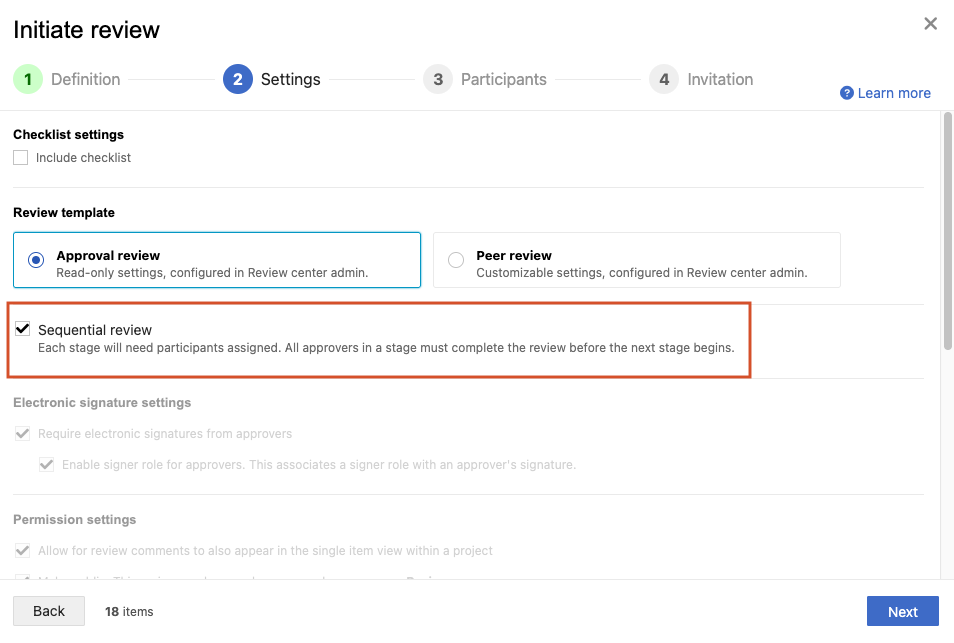Click the Back button

(49, 611)
